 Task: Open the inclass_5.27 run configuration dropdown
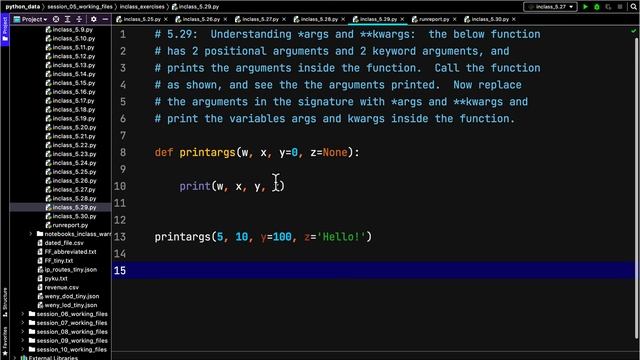point(550,7)
